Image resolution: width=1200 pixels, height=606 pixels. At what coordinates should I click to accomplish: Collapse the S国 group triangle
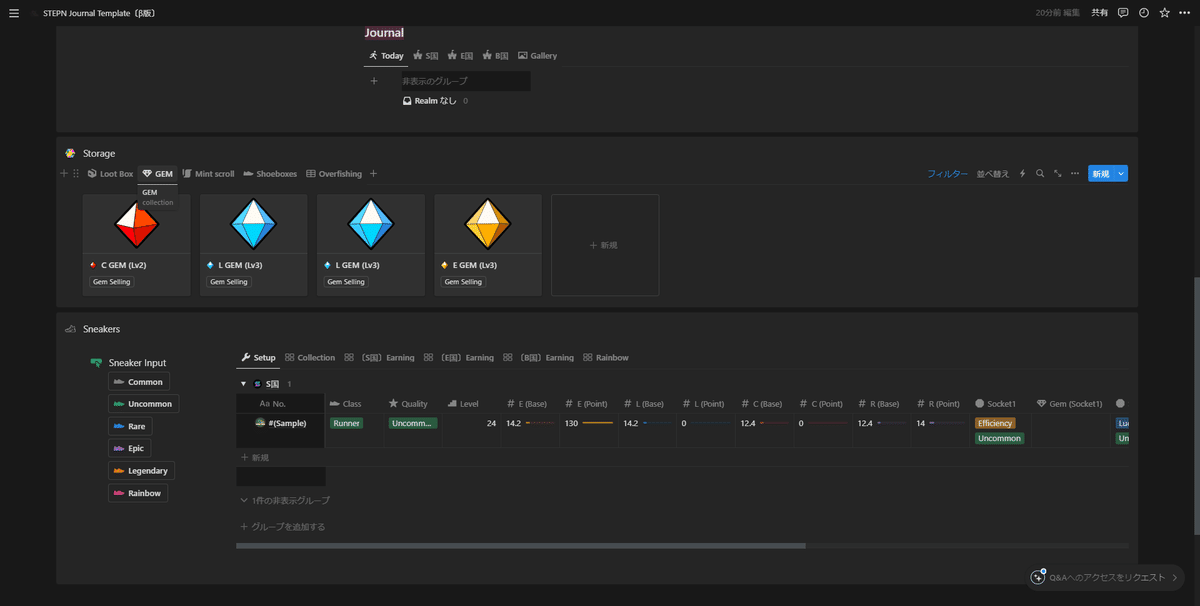coord(243,384)
